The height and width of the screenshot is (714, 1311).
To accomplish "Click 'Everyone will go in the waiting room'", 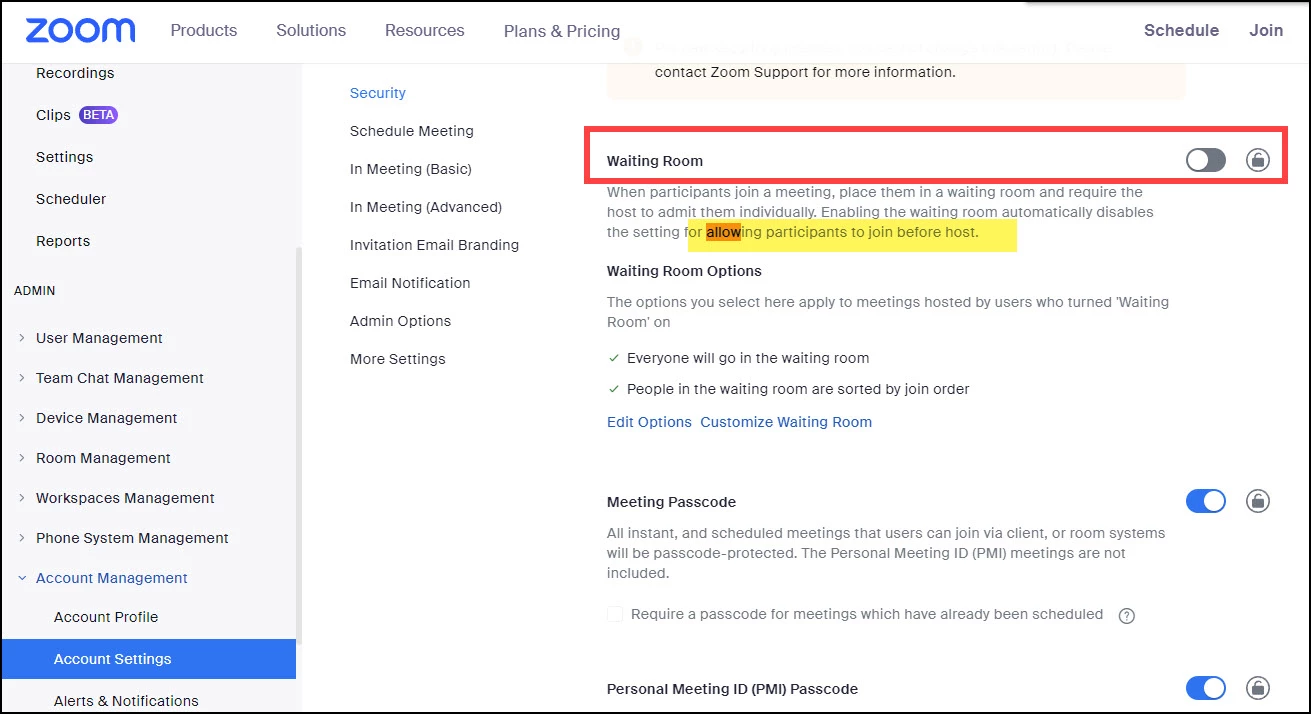I will pos(748,358).
